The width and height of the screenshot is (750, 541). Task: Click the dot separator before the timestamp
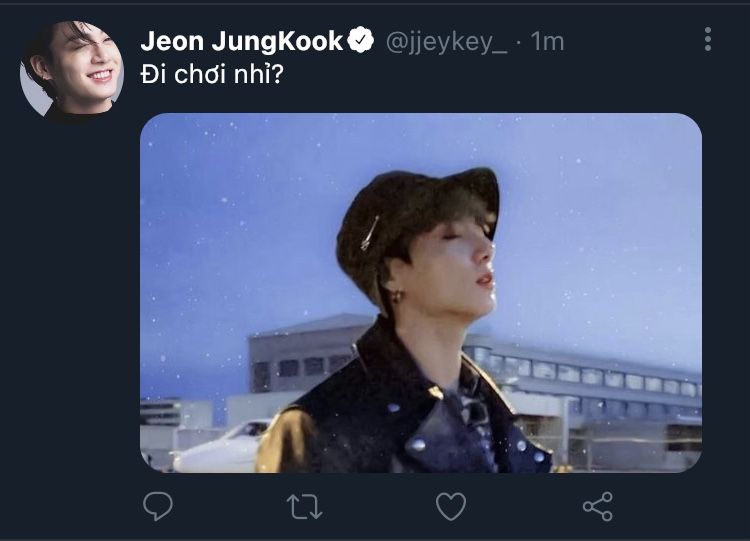point(520,41)
